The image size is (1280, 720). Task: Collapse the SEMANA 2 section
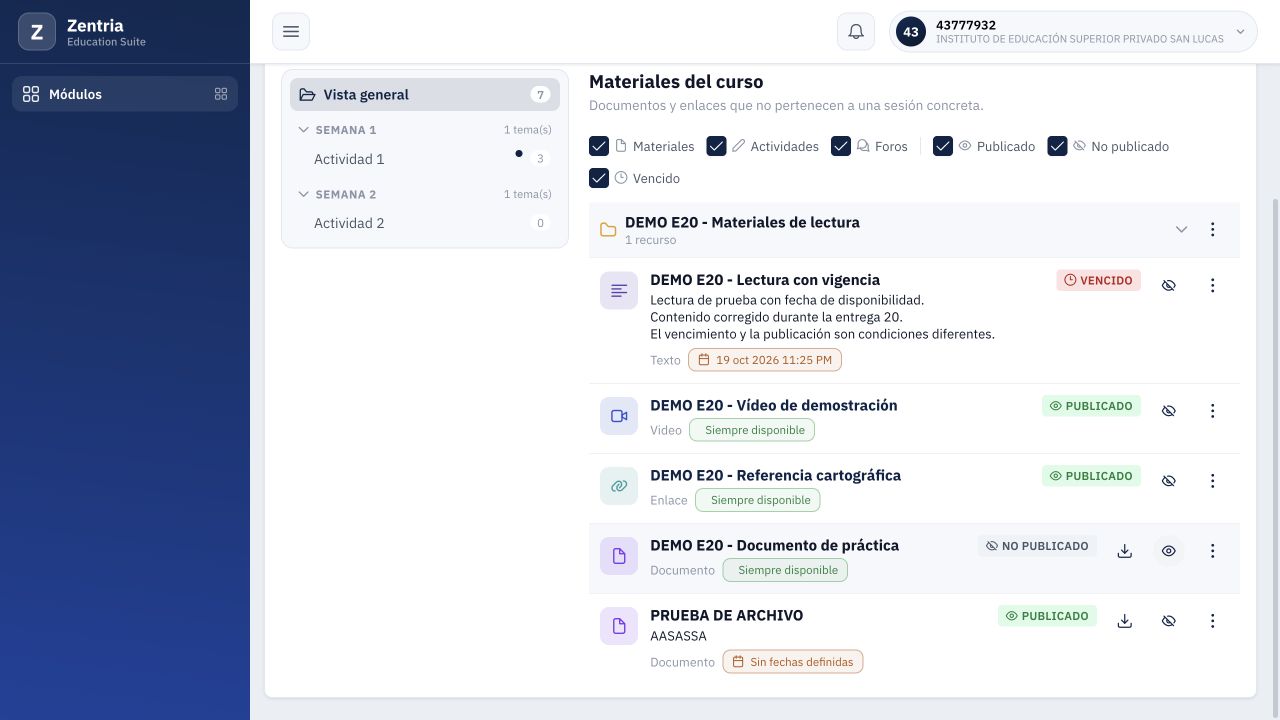[x=304, y=194]
